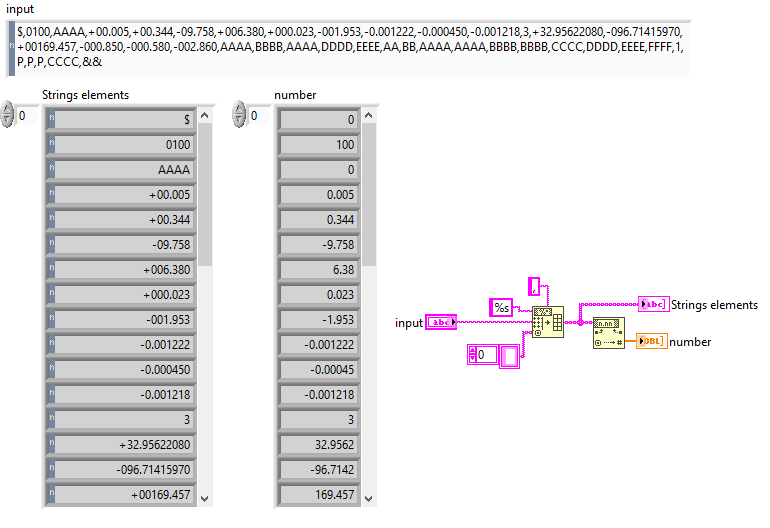Click the 'Strings elements' array label
770x528 pixels.
(x=85, y=95)
